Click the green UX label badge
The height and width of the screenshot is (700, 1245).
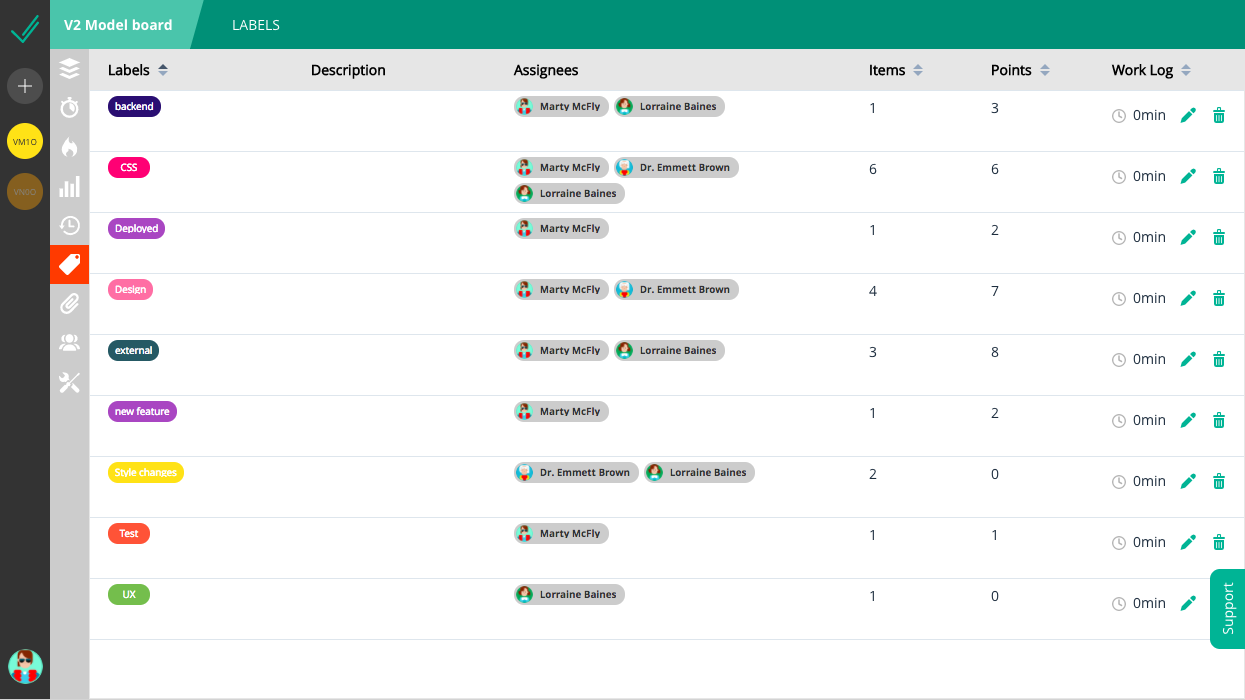[x=129, y=594]
